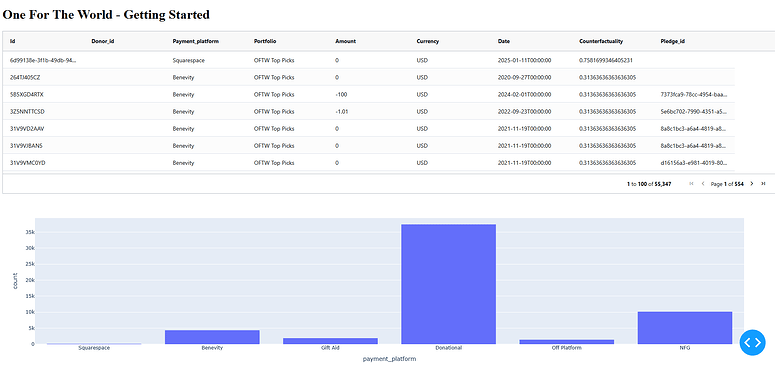Select the NFG bar in the chart
775x366 pixels.
[x=685, y=327]
